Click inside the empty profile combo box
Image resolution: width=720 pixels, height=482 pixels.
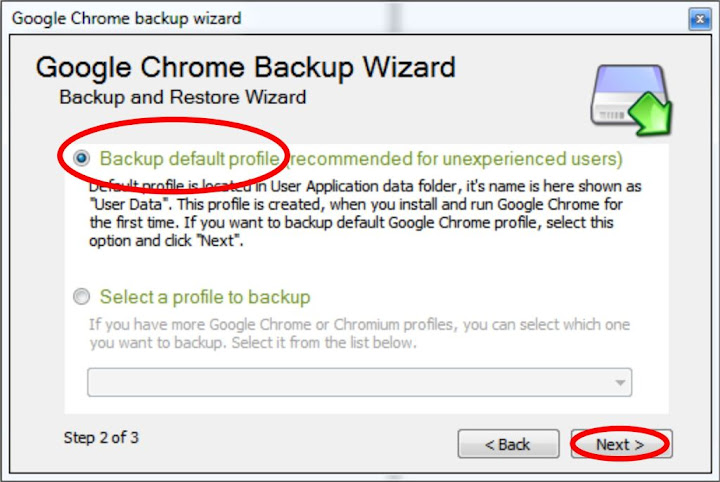click(360, 382)
